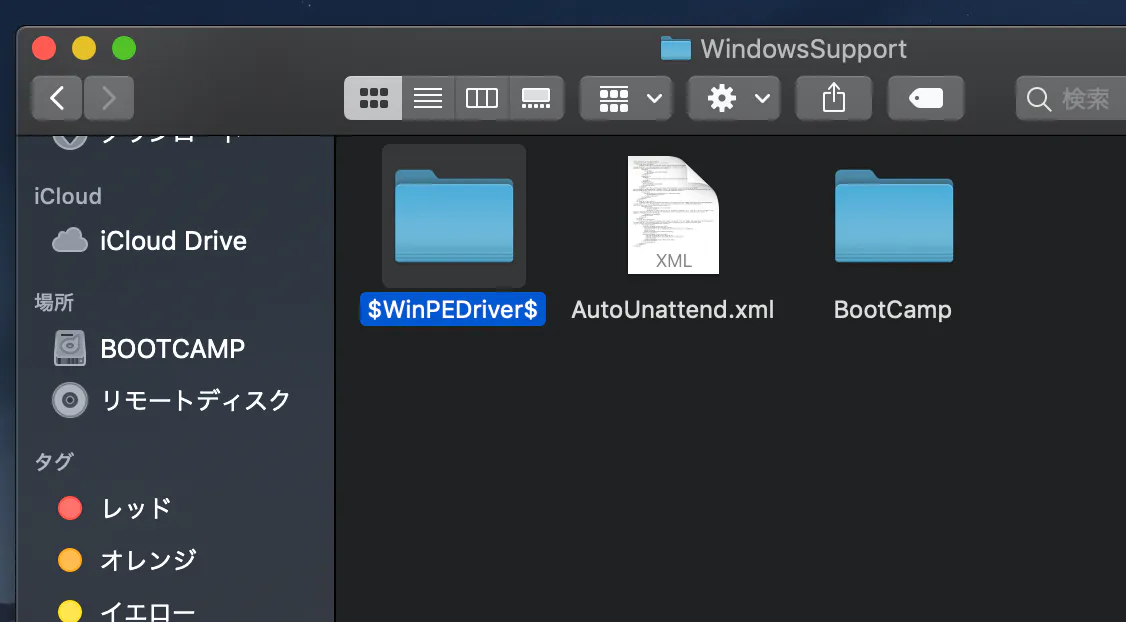Click the 場所 section header
This screenshot has height=622, width=1126.
coord(54,302)
